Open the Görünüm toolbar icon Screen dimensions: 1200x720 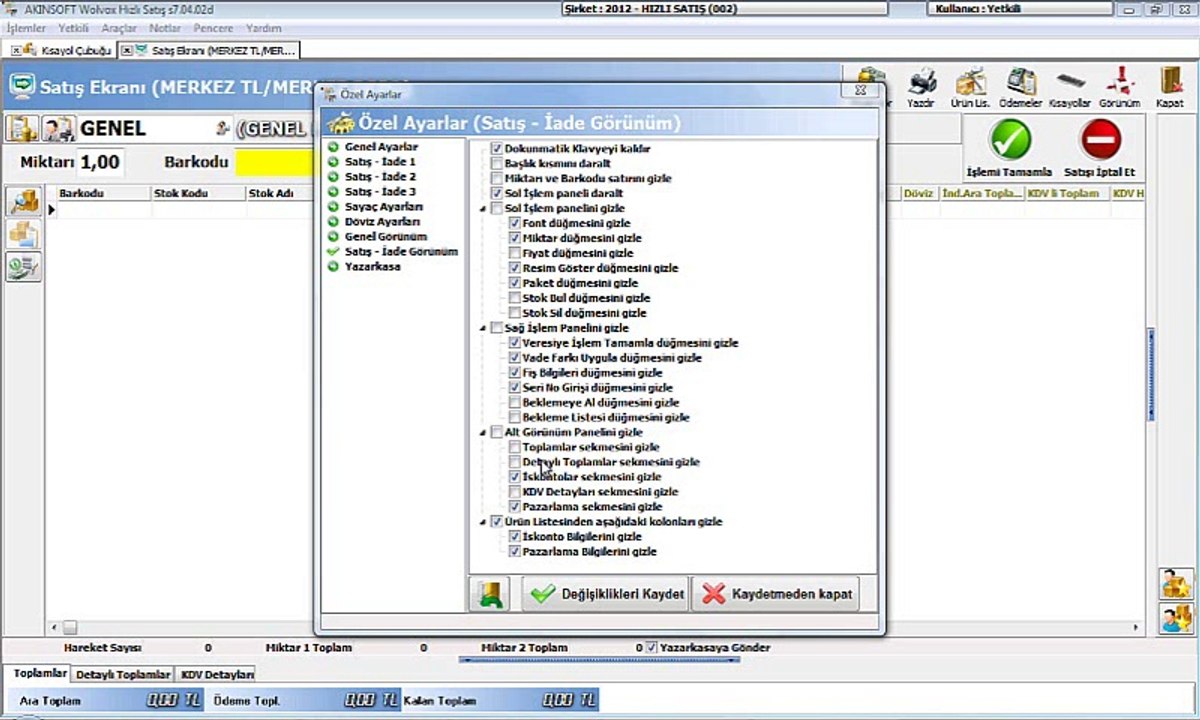point(1119,87)
